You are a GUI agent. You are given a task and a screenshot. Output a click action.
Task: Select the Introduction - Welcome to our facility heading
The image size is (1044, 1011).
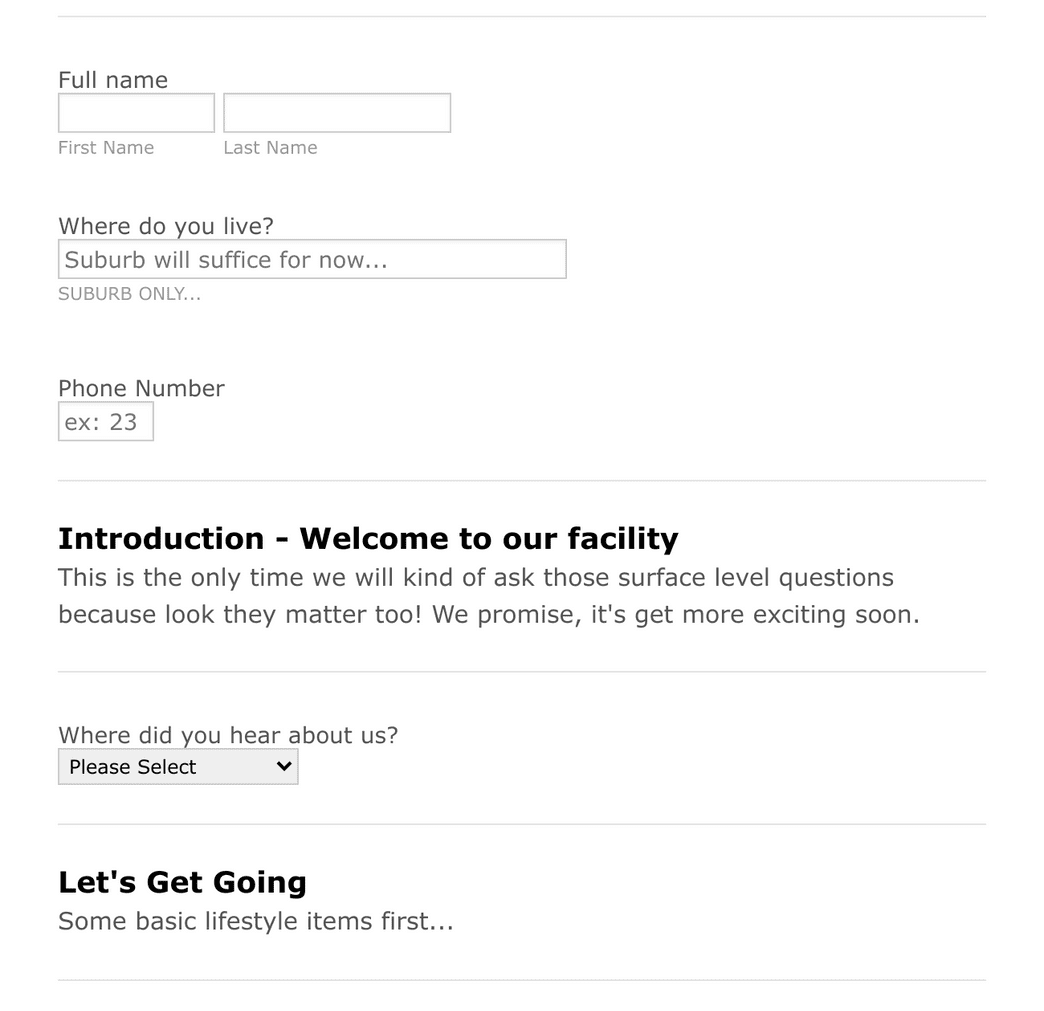(x=368, y=538)
